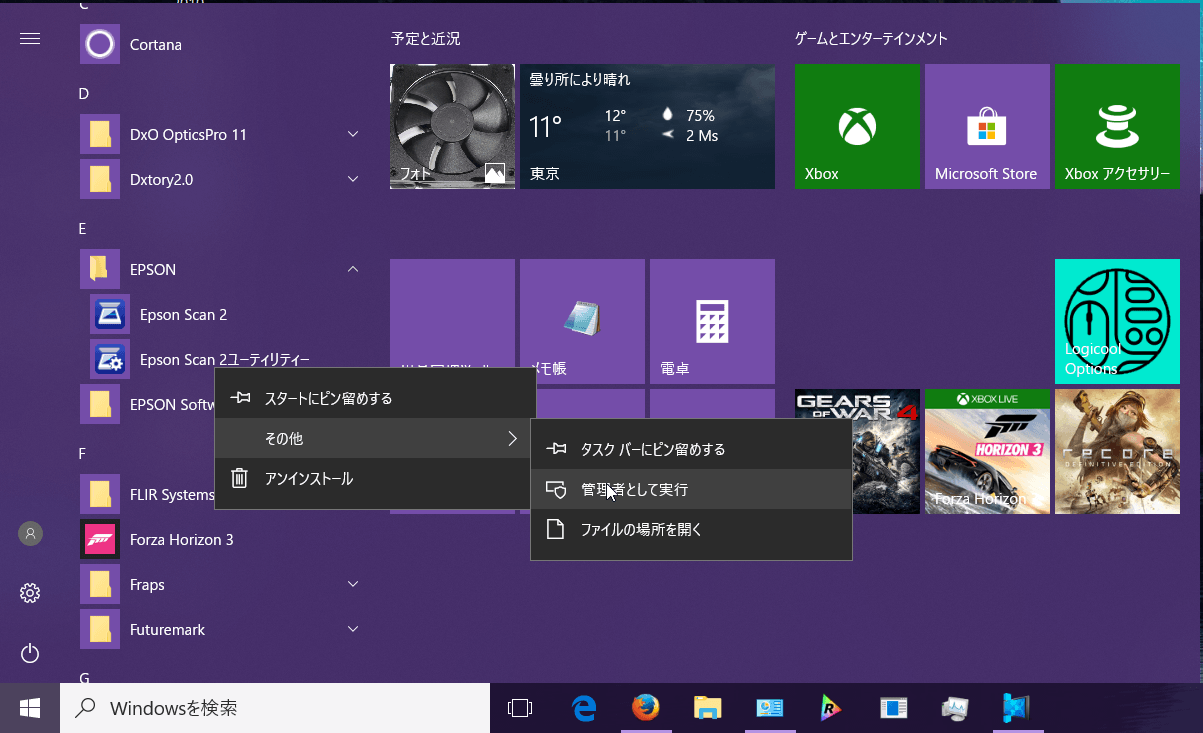The width and height of the screenshot is (1203, 733).
Task: Launch Firefox from the taskbar
Action: pos(646,708)
